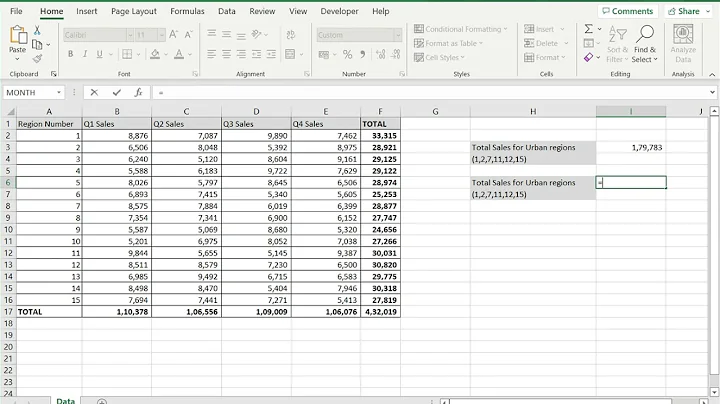Expand Cell Styles menu
720x404 pixels.
click(x=439, y=57)
